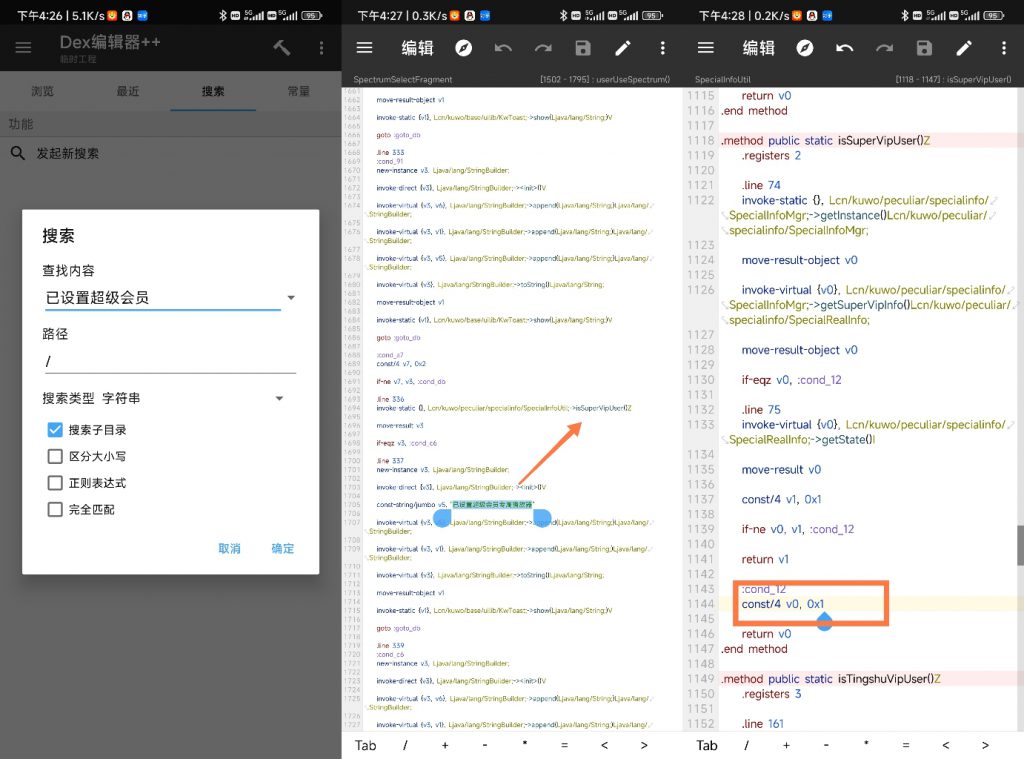Click scrollbar thumb in SpecialInfoUtil editor
This screenshot has width=1024, height=759.
point(1020,545)
